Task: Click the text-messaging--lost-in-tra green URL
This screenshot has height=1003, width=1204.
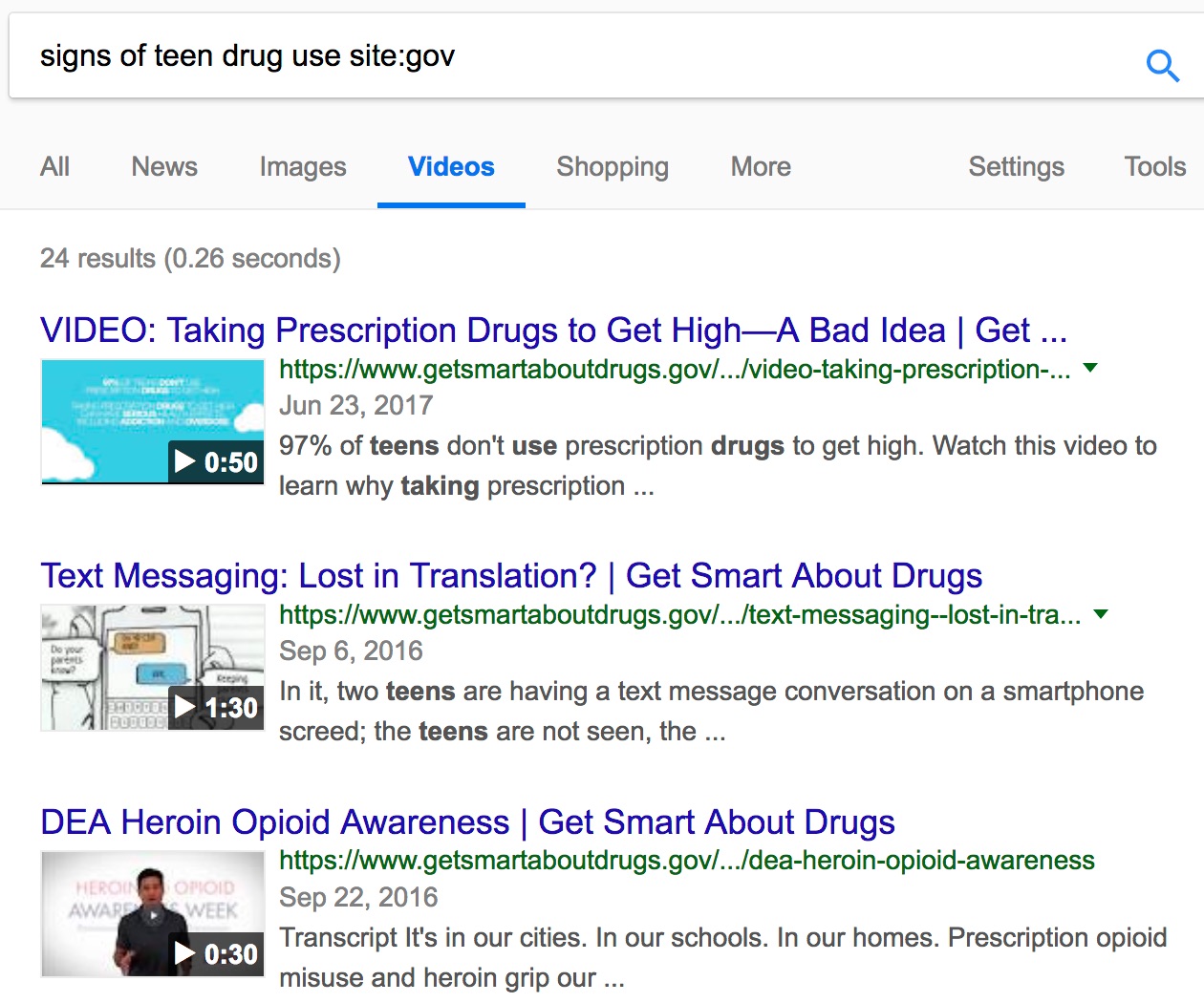Action: click(x=680, y=614)
